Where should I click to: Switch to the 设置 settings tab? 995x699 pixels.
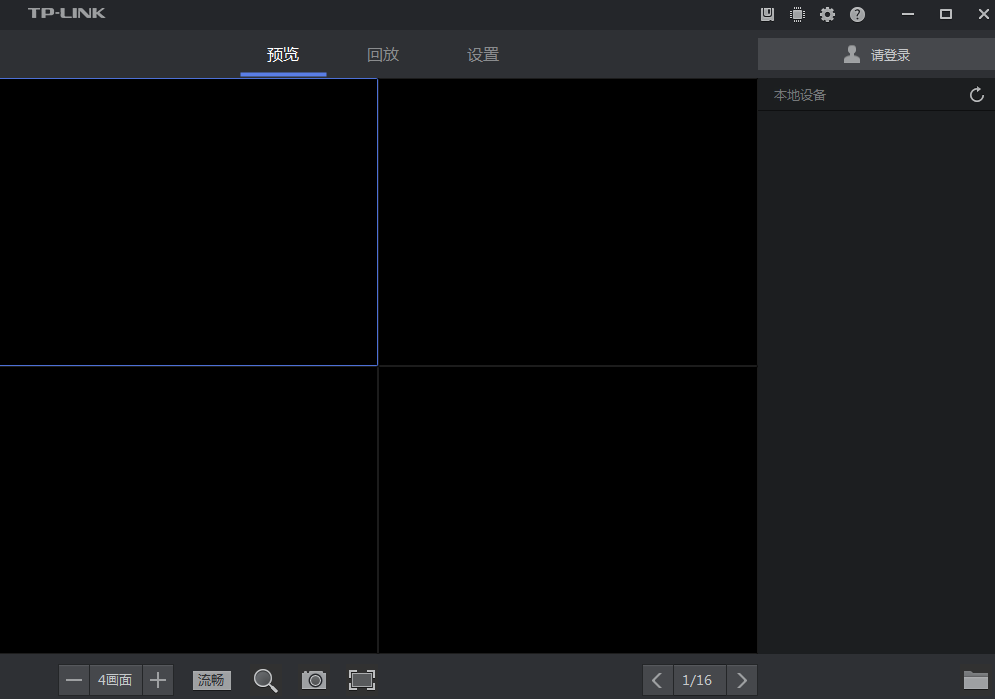(x=483, y=55)
